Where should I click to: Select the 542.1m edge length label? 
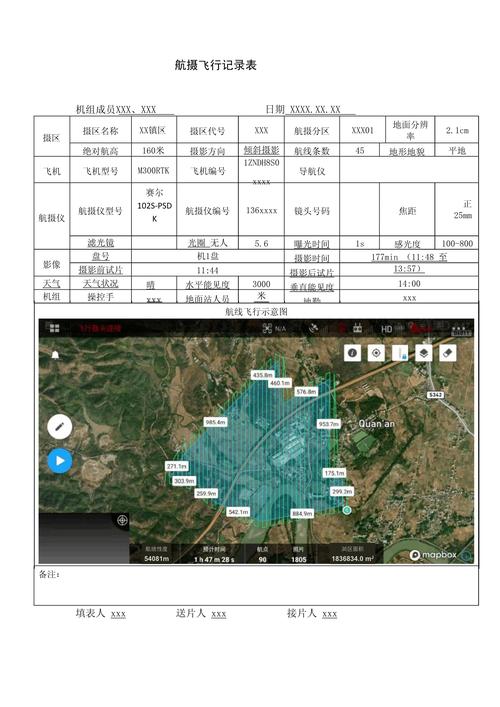point(238,512)
